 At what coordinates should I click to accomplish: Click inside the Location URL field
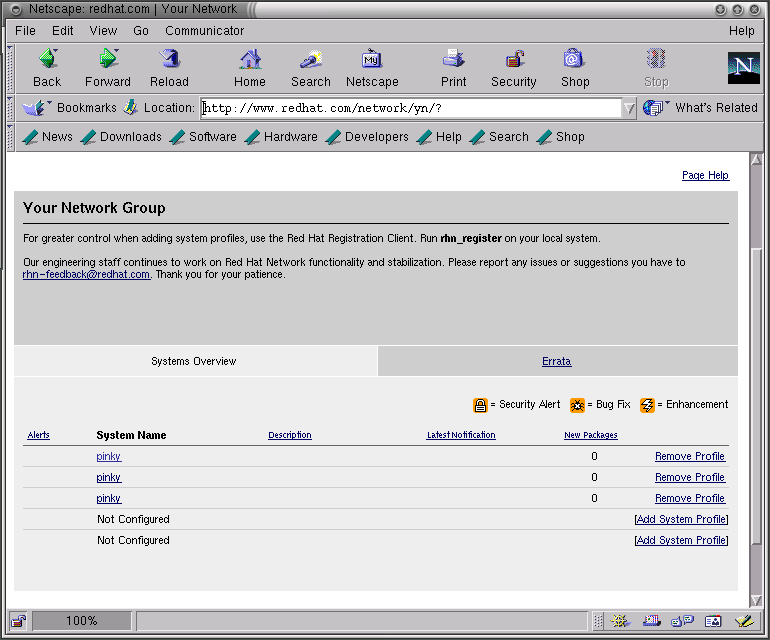pos(410,108)
